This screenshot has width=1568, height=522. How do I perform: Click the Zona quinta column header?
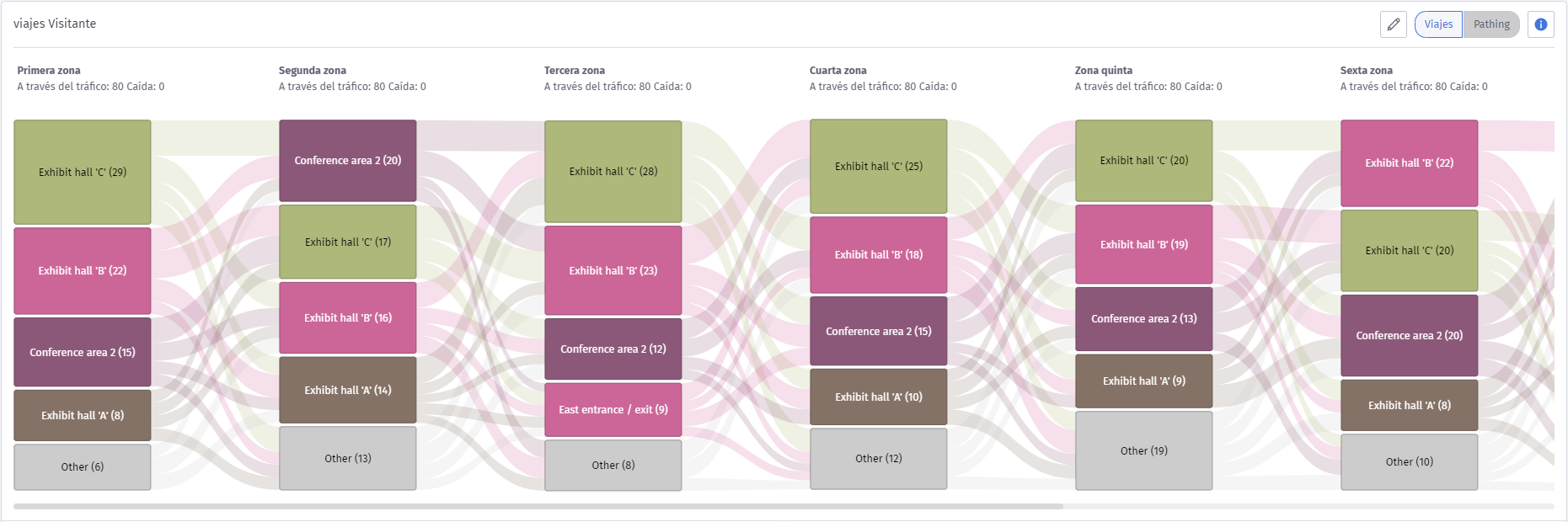tap(1104, 71)
